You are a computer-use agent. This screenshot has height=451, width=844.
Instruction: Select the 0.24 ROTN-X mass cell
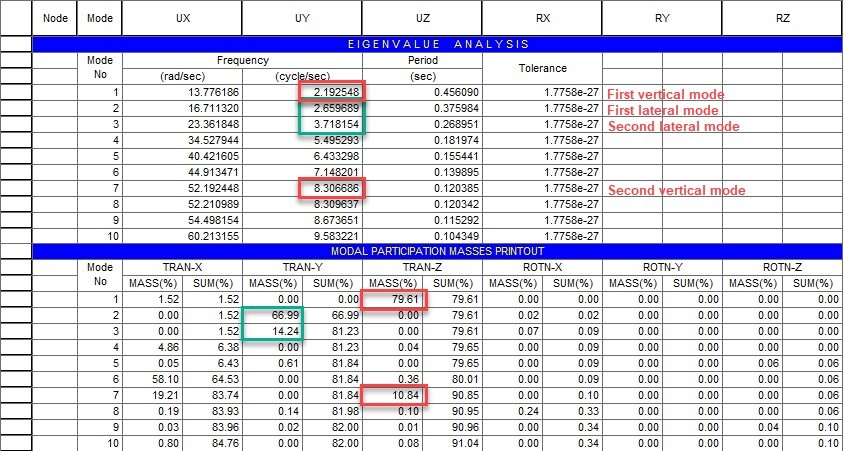(x=513, y=412)
